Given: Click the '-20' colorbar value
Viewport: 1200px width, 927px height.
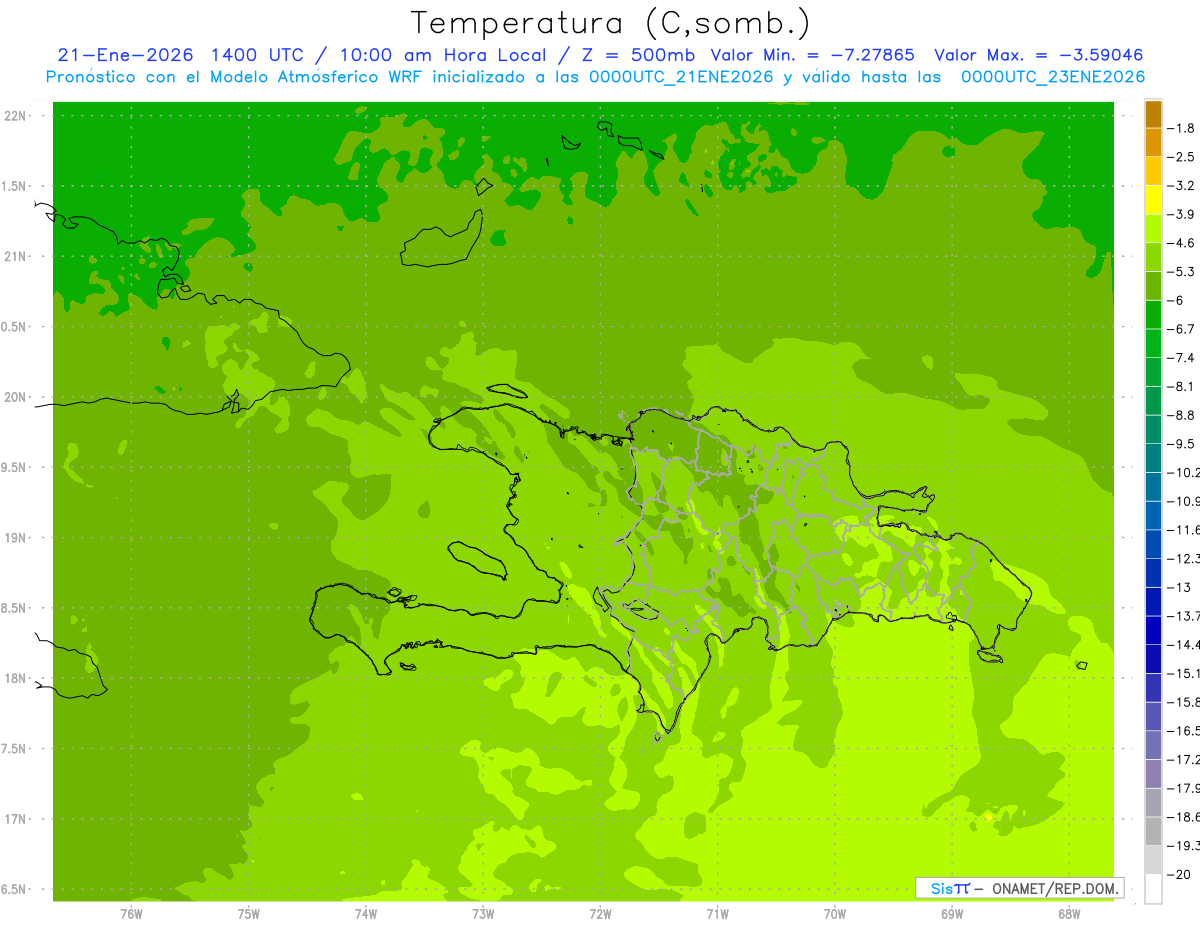Looking at the screenshot, I should pos(1178,875).
